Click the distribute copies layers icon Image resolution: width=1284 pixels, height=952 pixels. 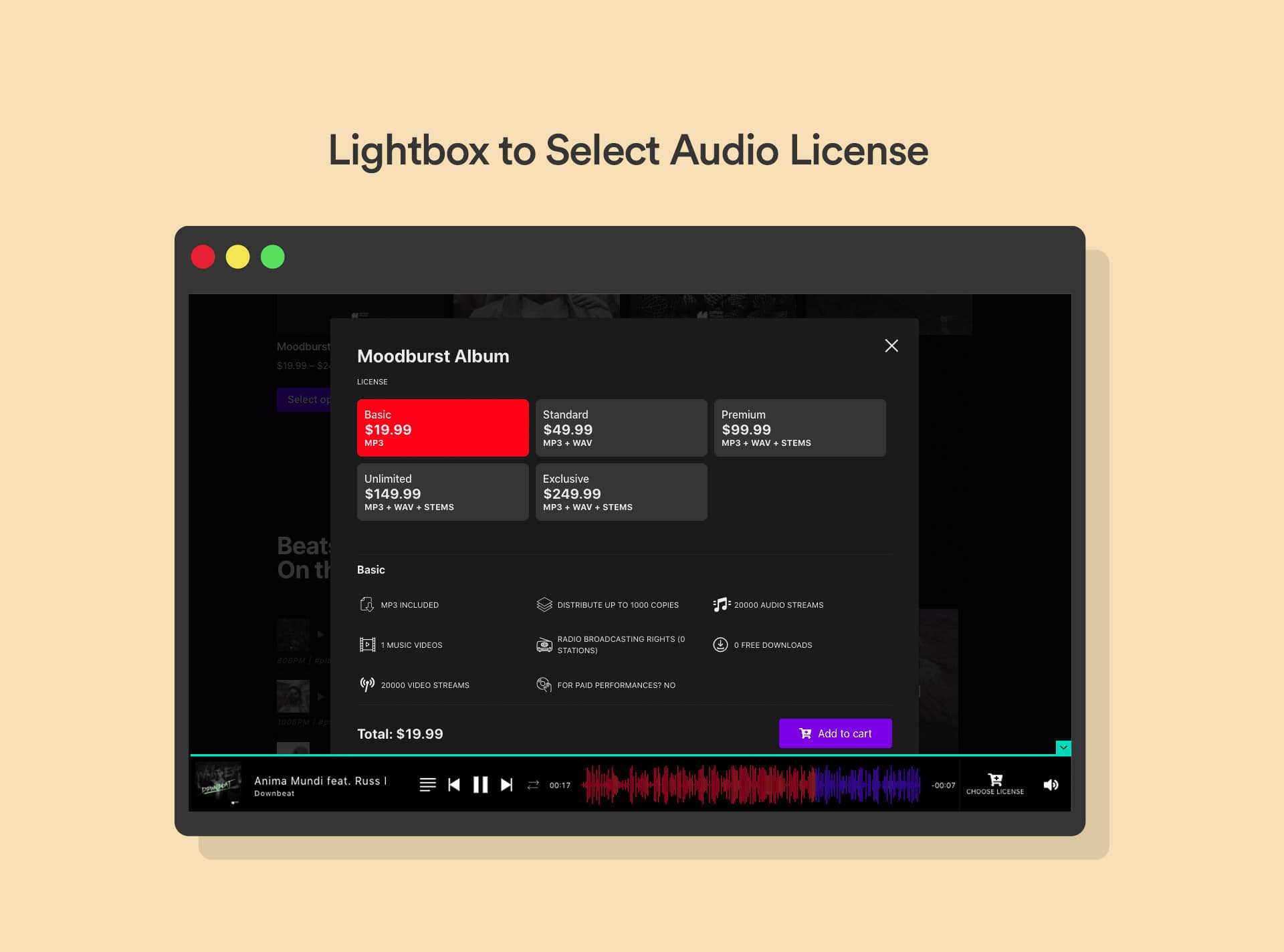click(544, 604)
